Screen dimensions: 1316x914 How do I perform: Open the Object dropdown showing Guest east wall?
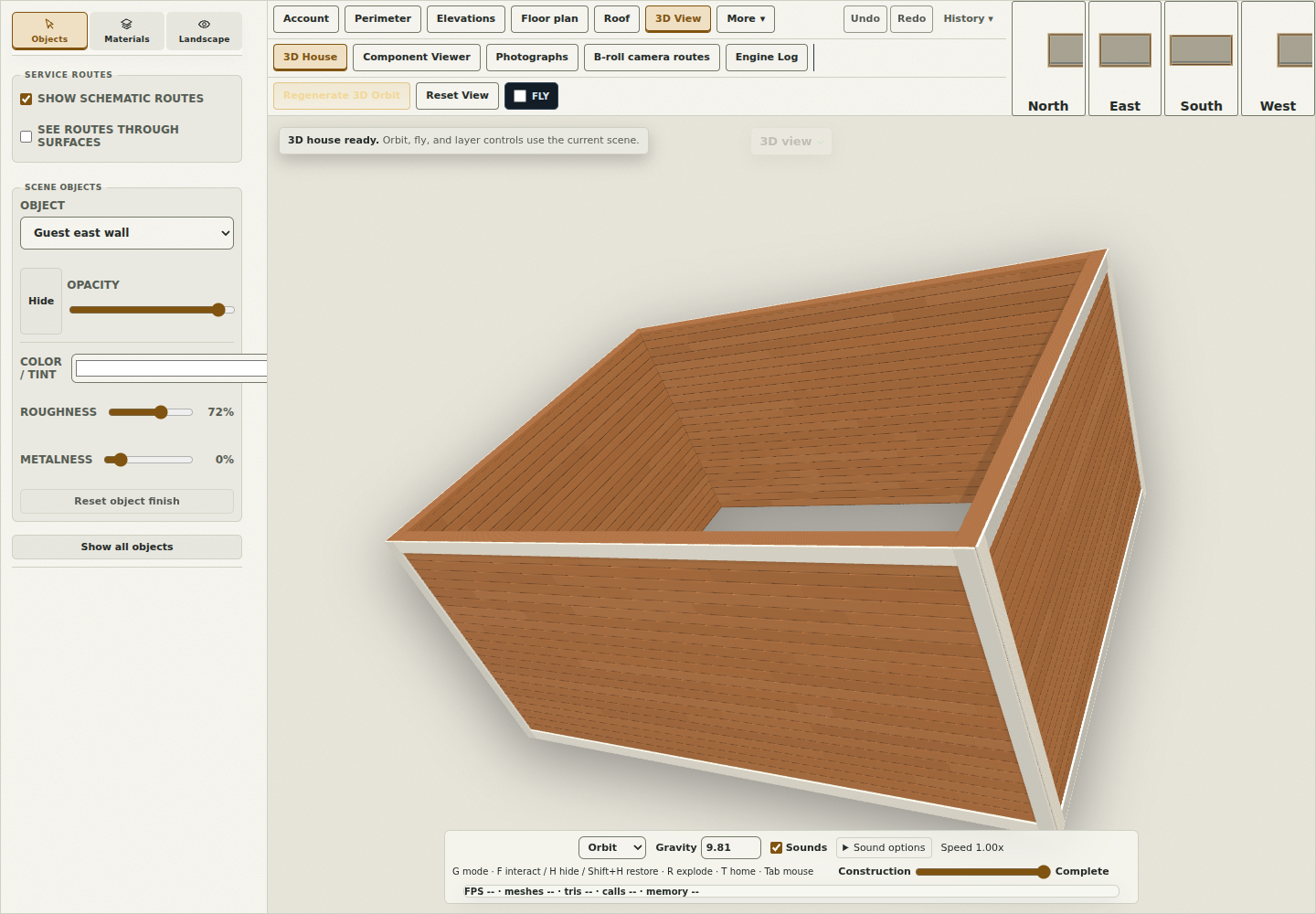click(127, 233)
